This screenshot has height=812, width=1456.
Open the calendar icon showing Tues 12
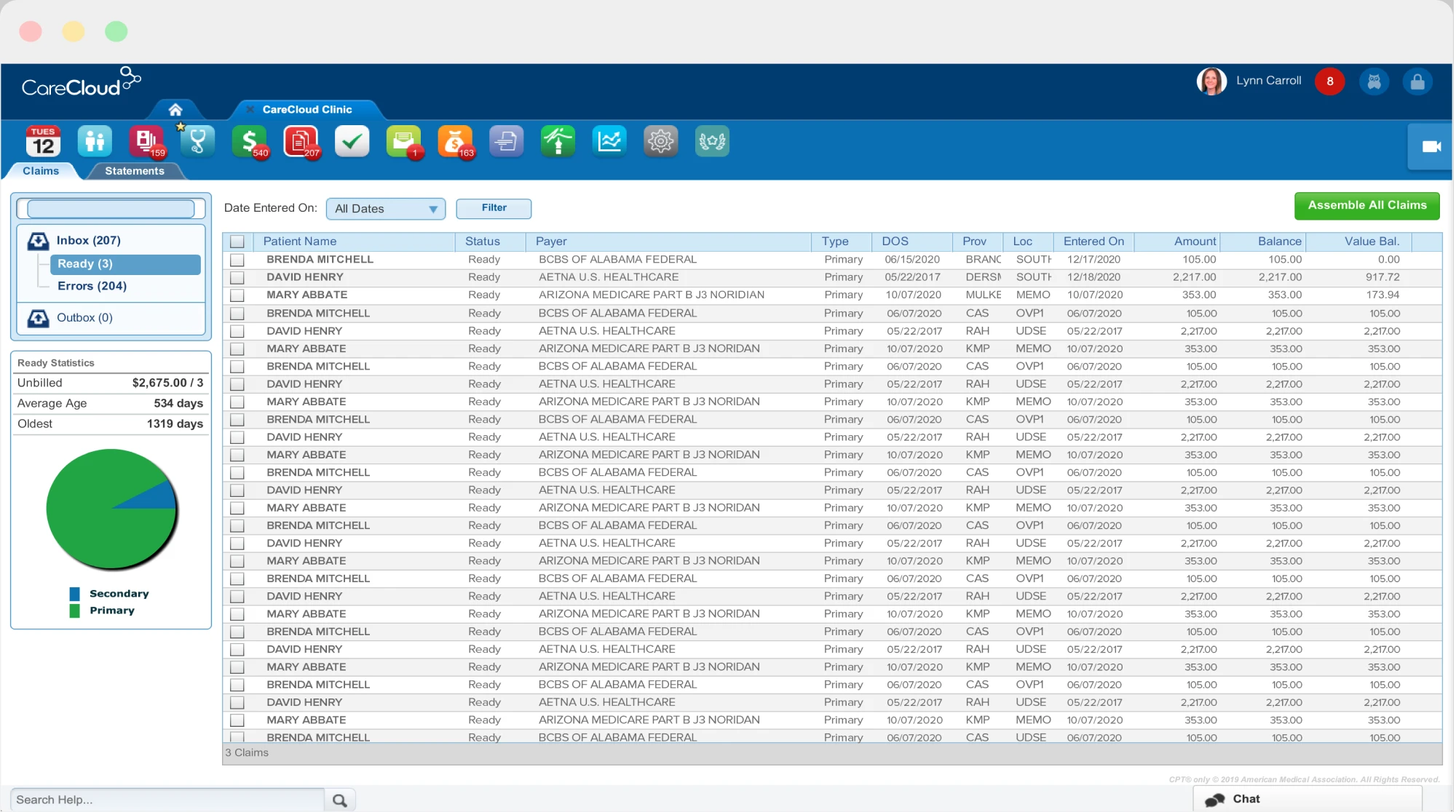(x=43, y=141)
